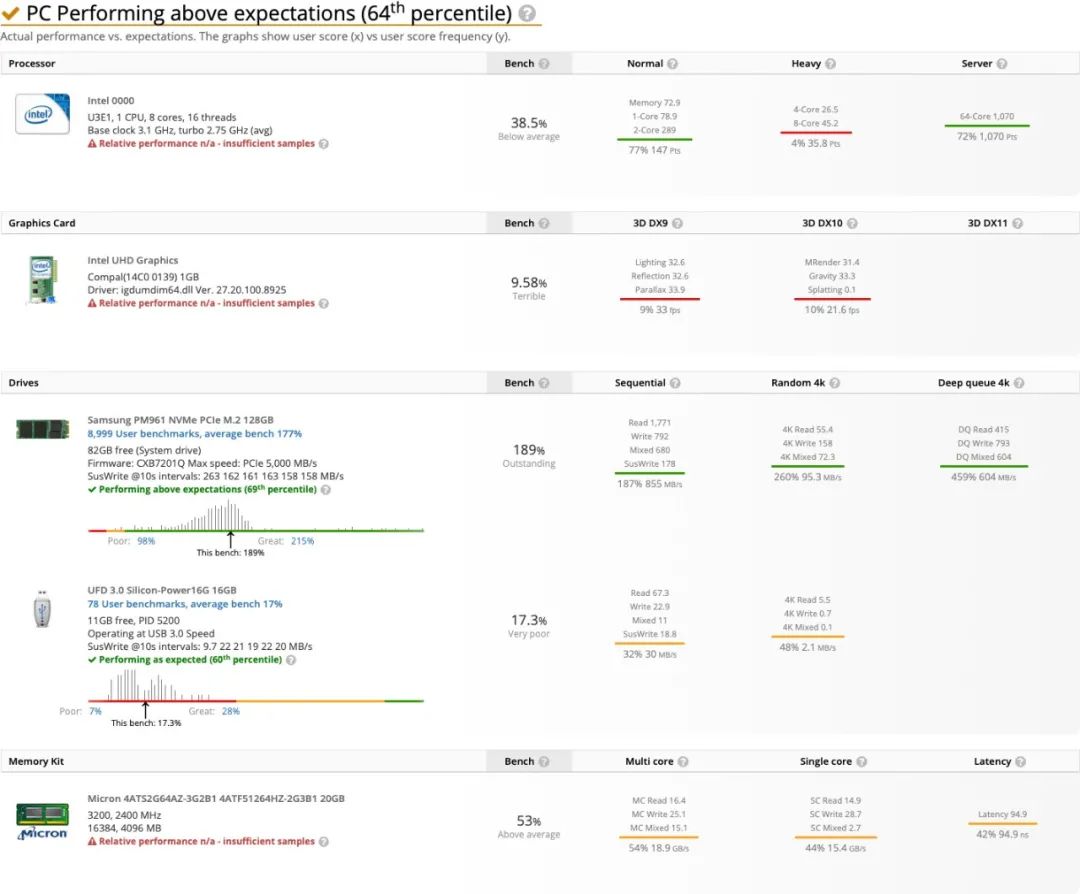The height and width of the screenshot is (894, 1080).
Task: Click help icon beside Random 4k header
Action: pos(835,383)
